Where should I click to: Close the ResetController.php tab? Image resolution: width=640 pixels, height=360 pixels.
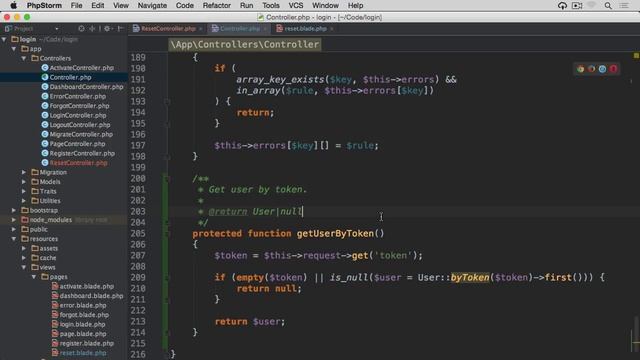click(x=200, y=29)
